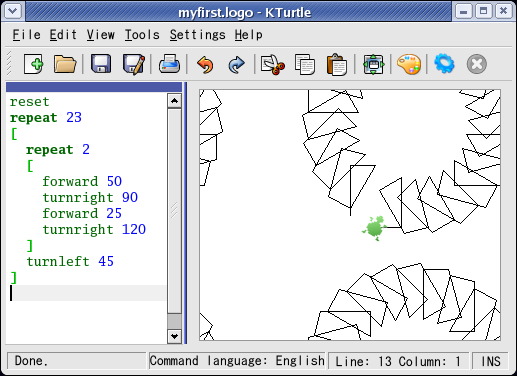Paste from clipboard icon
The image size is (517, 376).
click(337, 64)
